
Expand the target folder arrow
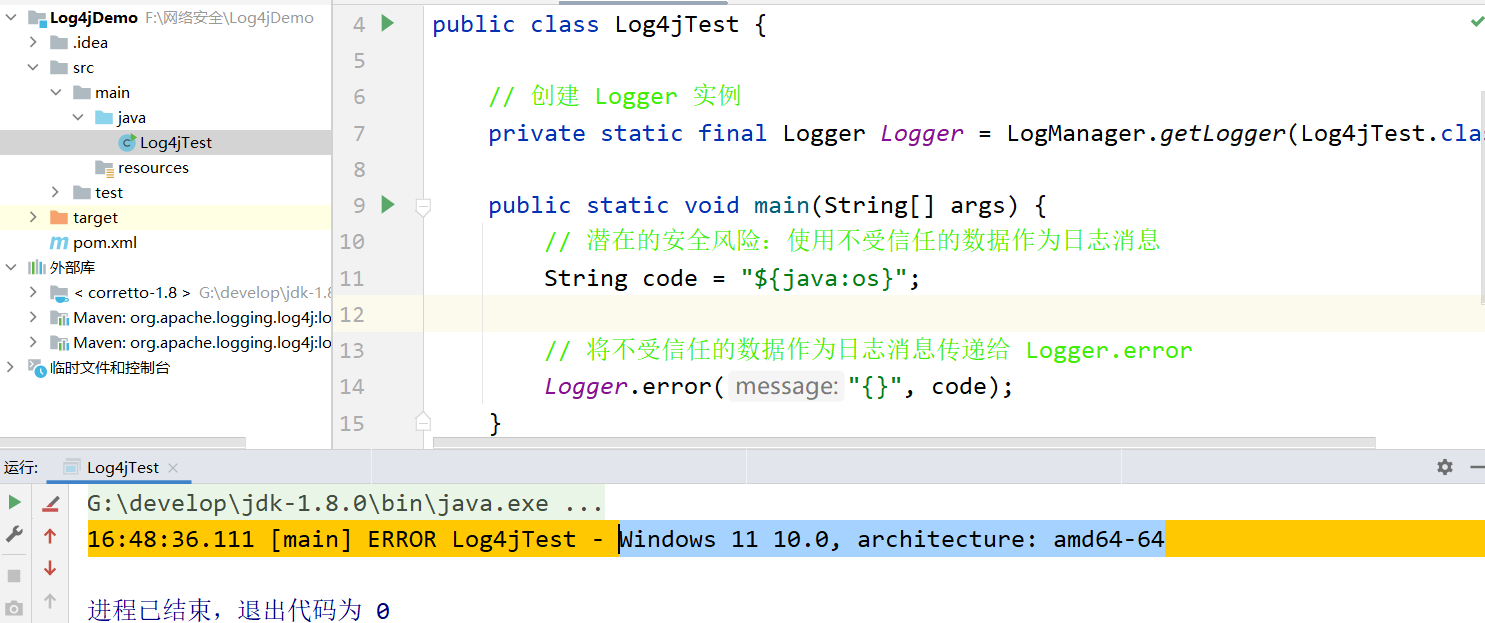coord(33,217)
